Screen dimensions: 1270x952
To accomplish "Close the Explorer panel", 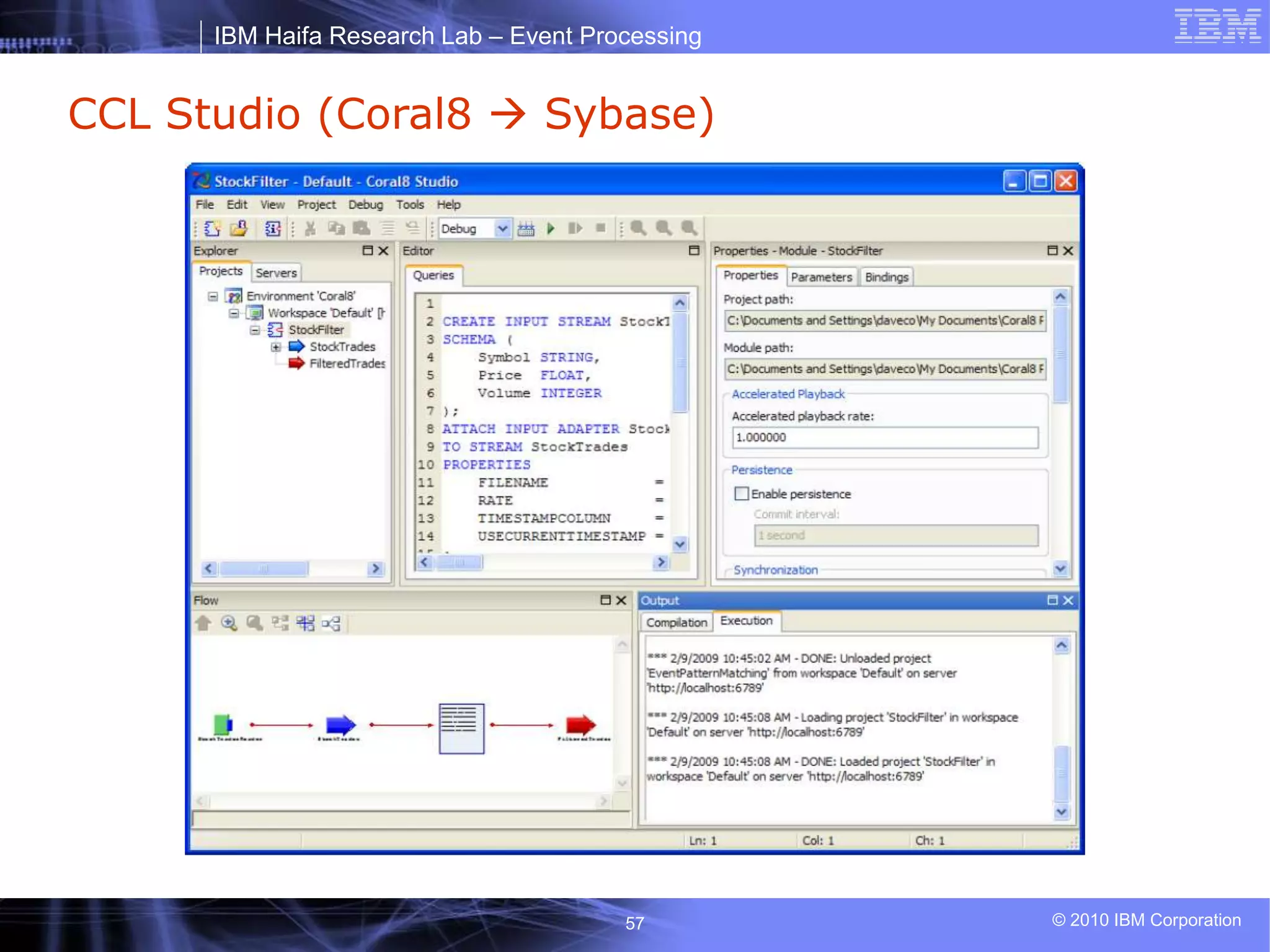I will (x=383, y=250).
